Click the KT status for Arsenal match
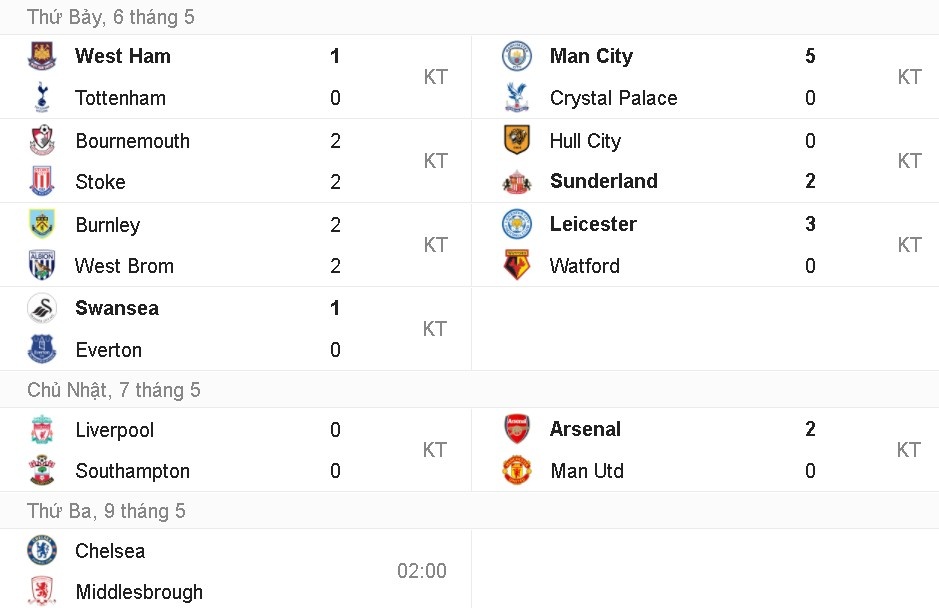939x608 pixels. pos(908,450)
